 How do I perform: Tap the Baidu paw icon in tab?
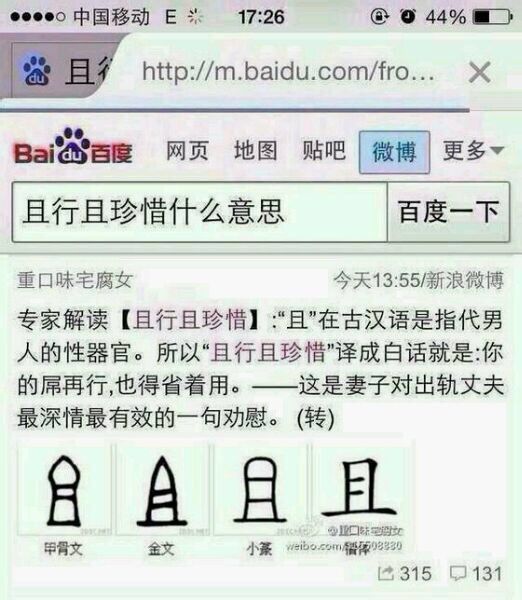pyautogui.click(x=36, y=70)
